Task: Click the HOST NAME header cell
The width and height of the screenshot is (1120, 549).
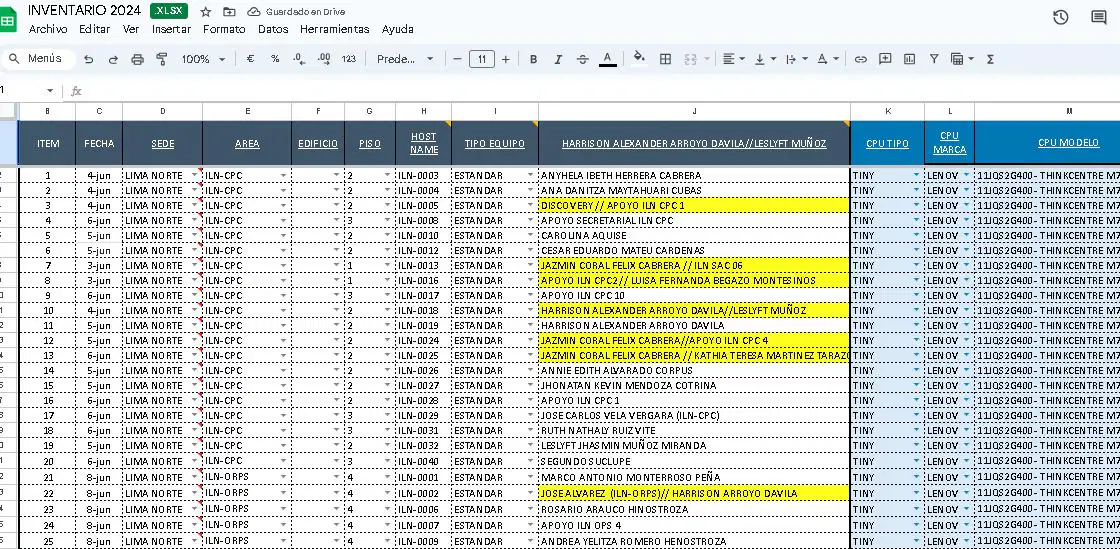Action: pyautogui.click(x=424, y=143)
